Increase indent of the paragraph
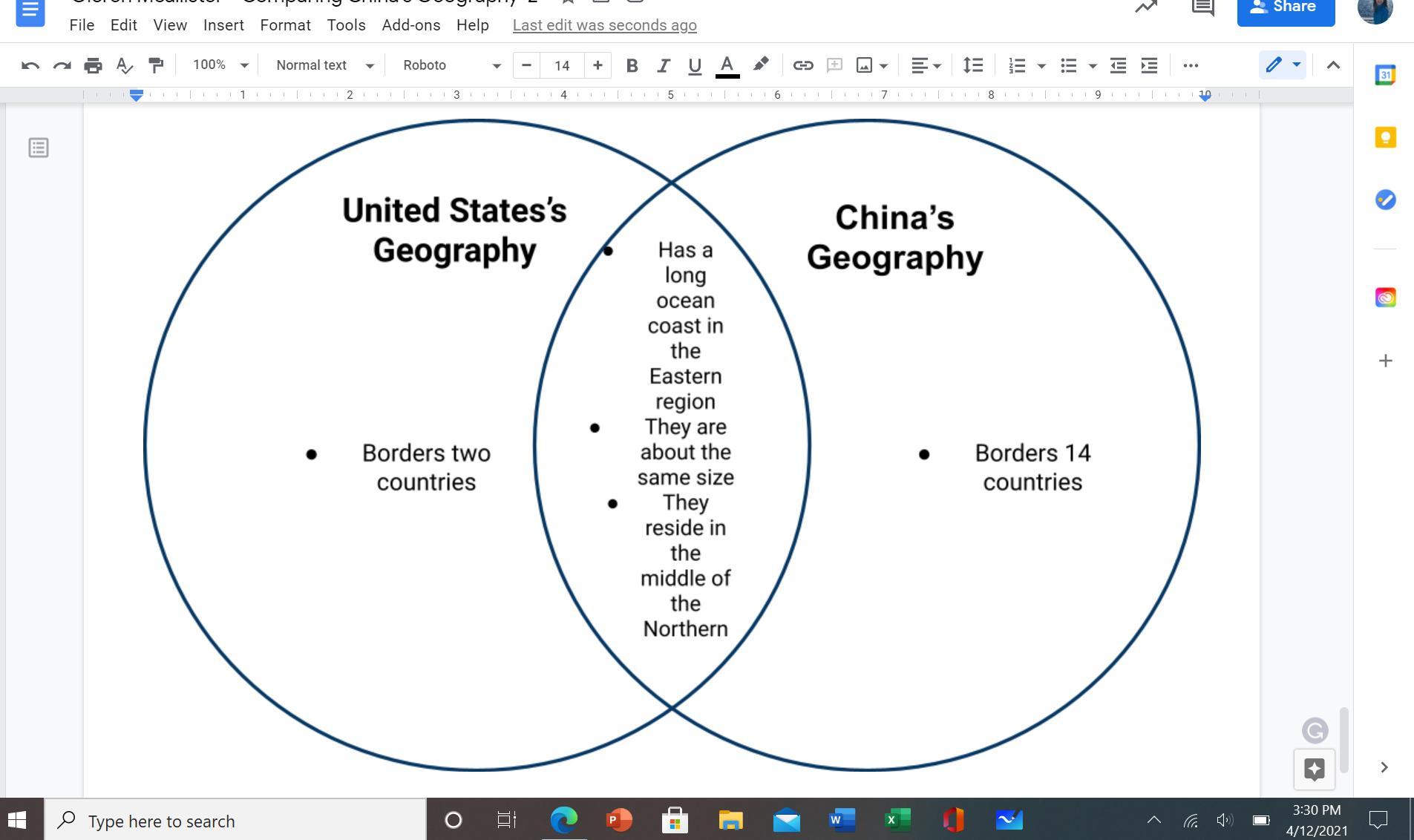1414x840 pixels. [x=1149, y=65]
